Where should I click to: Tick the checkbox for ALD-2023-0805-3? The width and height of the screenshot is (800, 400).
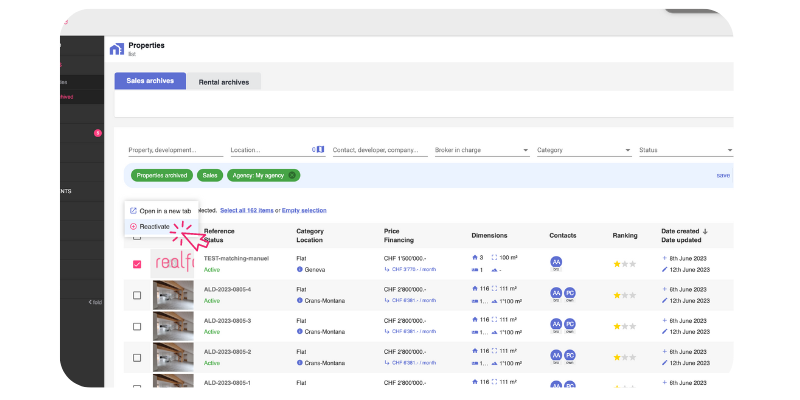tap(137, 326)
